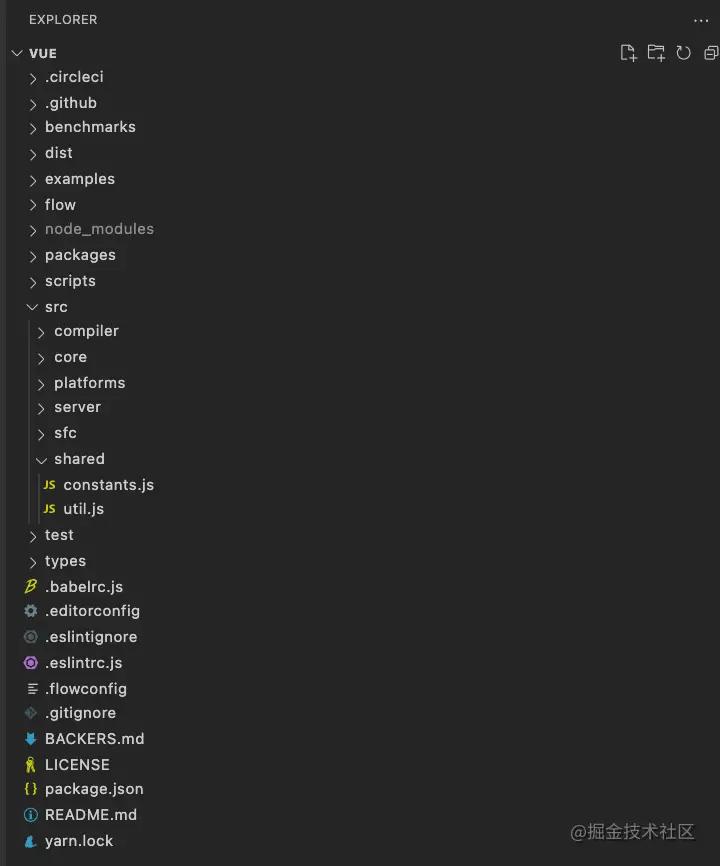Select the LICENSE file
Screen dimensions: 720x866
click(77, 765)
